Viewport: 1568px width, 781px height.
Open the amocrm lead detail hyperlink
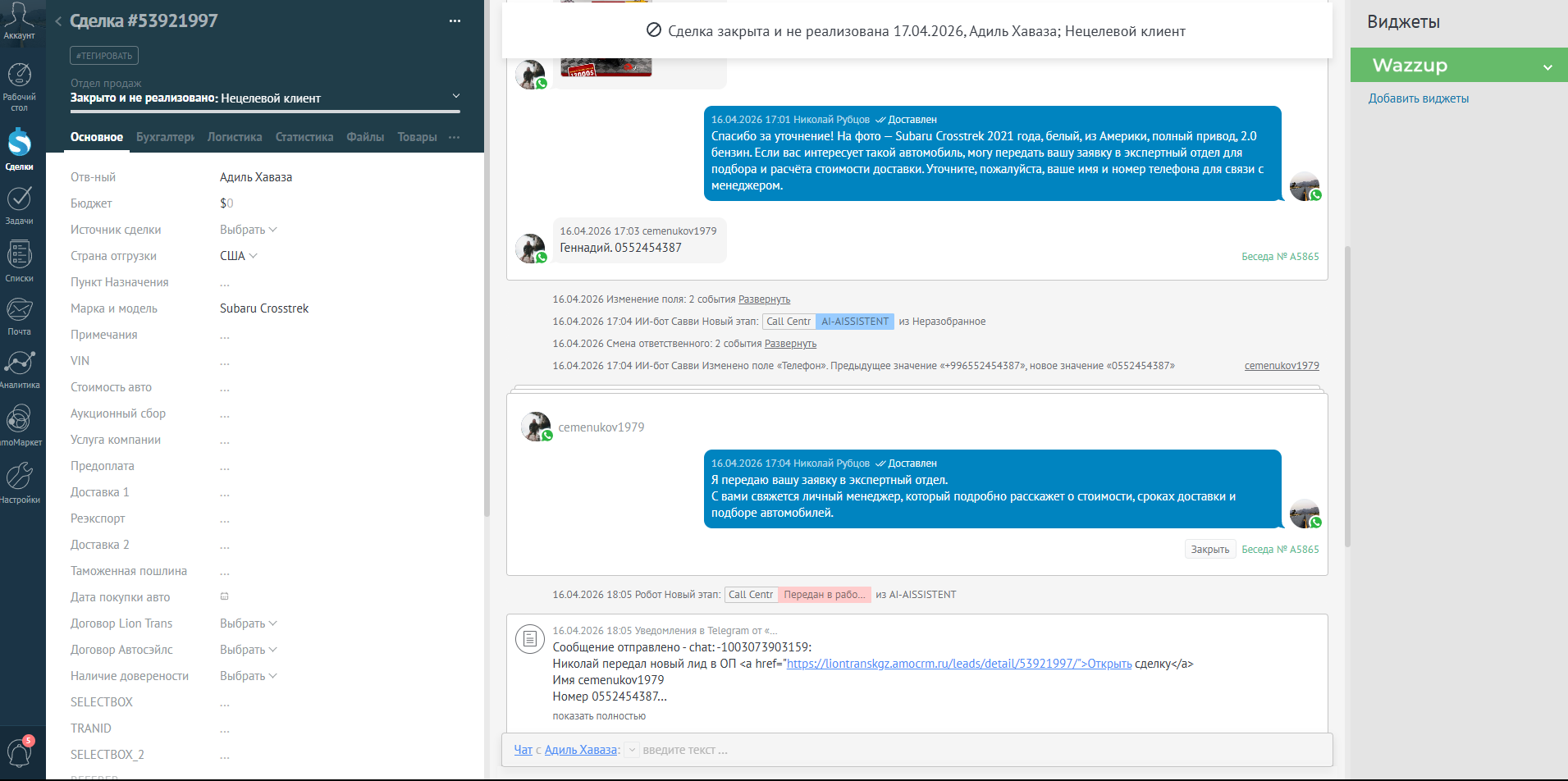pos(959,664)
